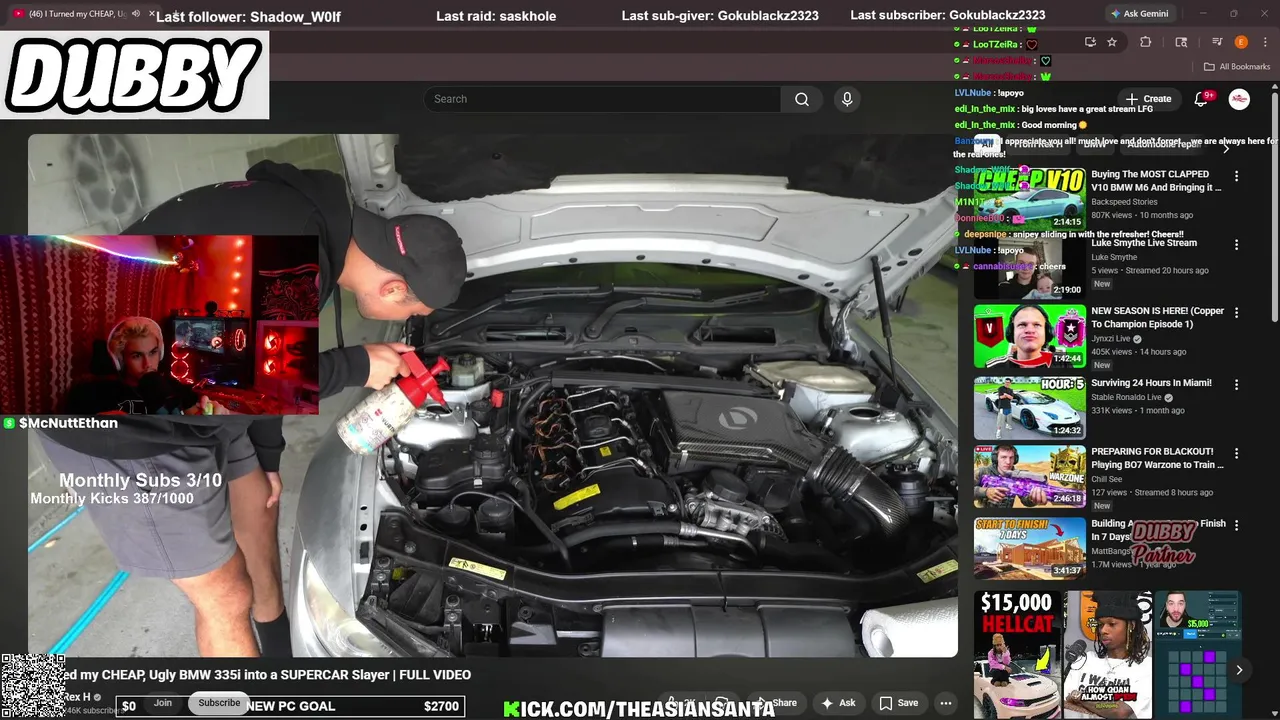Click the install app icon in address bar
This screenshot has height=720, width=1280.
click(1090, 42)
